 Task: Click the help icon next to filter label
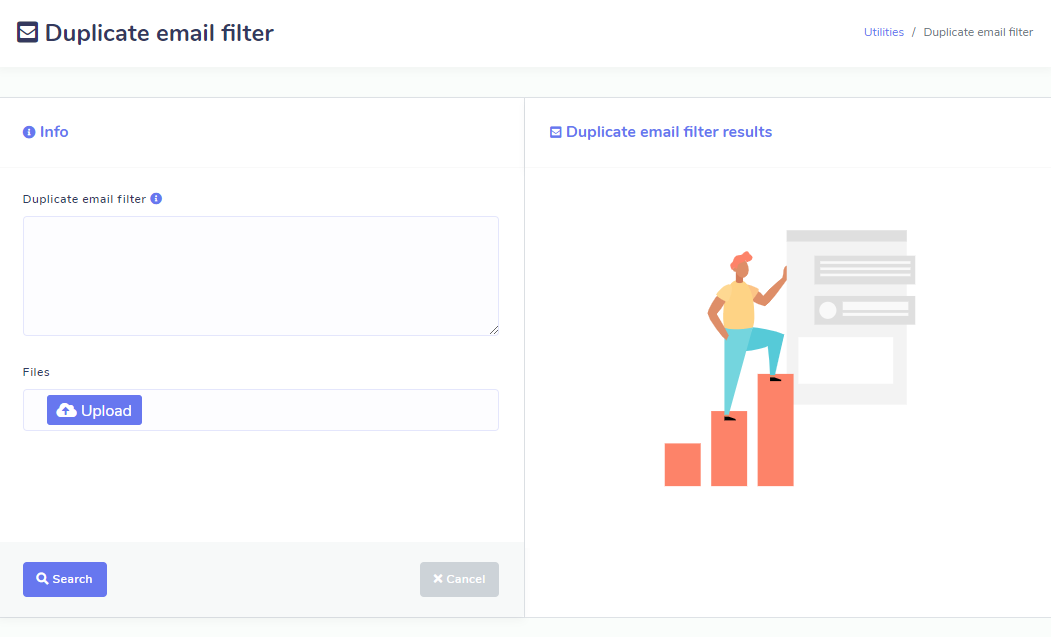[x=156, y=198]
